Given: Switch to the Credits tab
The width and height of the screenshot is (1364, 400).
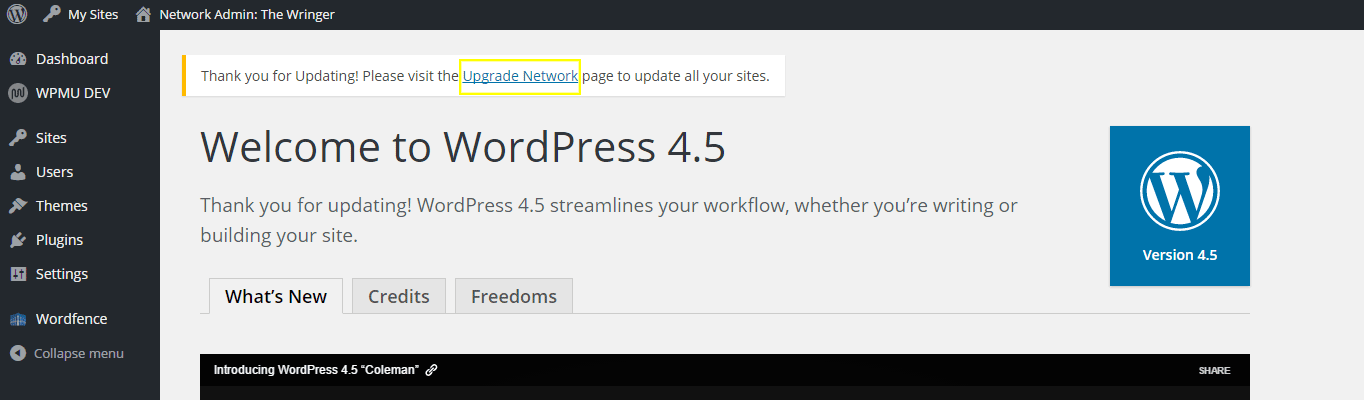Looking at the screenshot, I should point(398,296).
